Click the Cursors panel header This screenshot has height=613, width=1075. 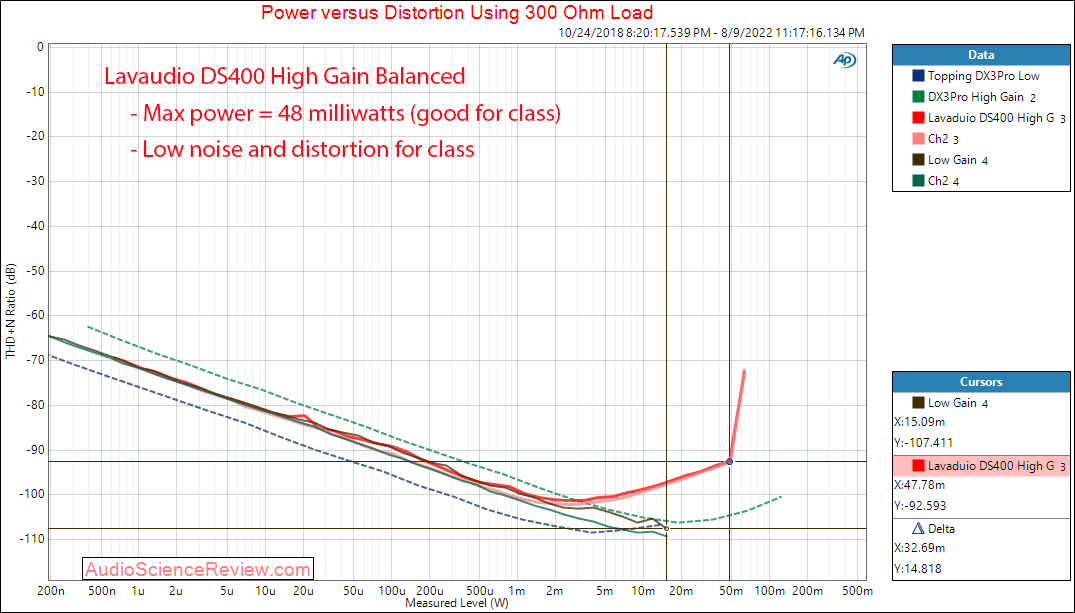pyautogui.click(x=981, y=382)
